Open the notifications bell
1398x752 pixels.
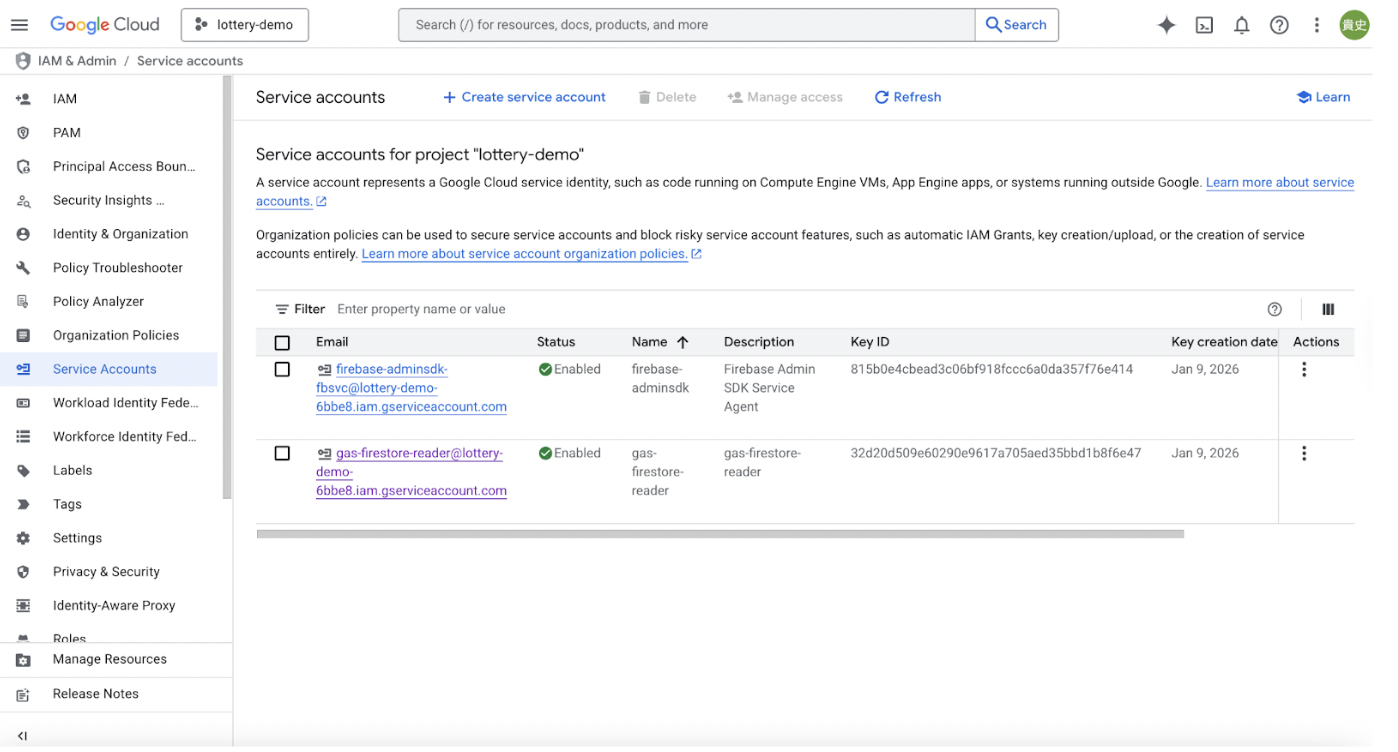pos(1242,25)
